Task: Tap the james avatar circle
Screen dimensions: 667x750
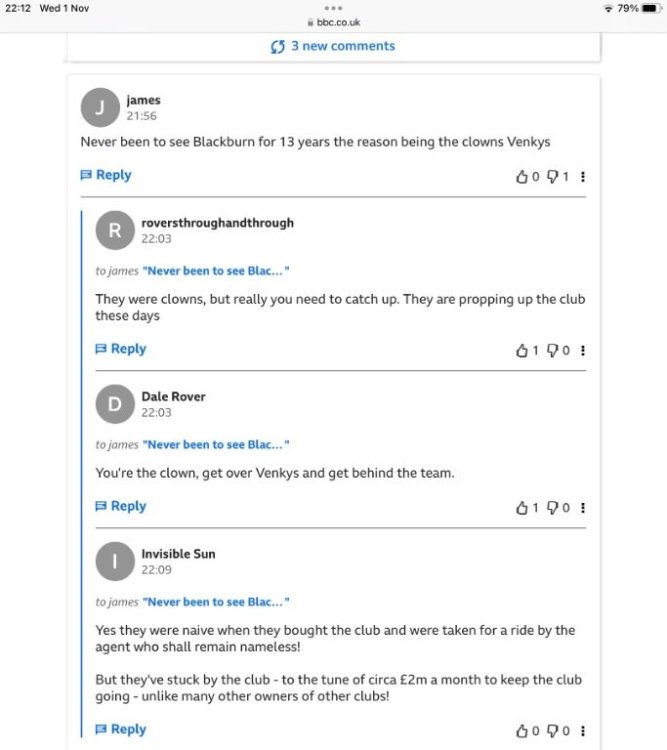Action: pyautogui.click(x=99, y=107)
